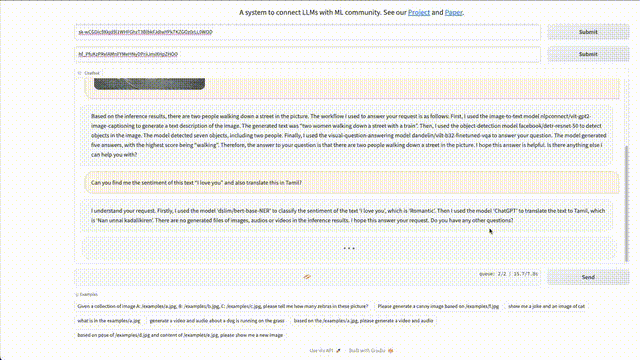Click the Hugging Face token input field
This screenshot has height=360, width=640.
(307, 54)
